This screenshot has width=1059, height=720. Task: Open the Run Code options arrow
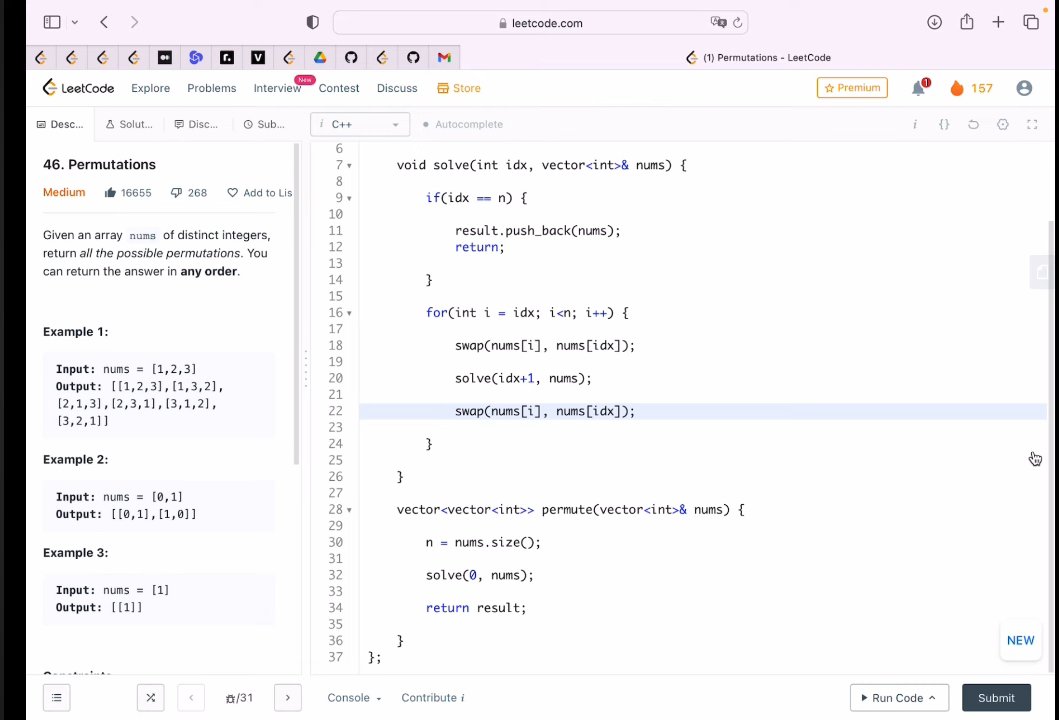pyautogui.click(x=933, y=698)
